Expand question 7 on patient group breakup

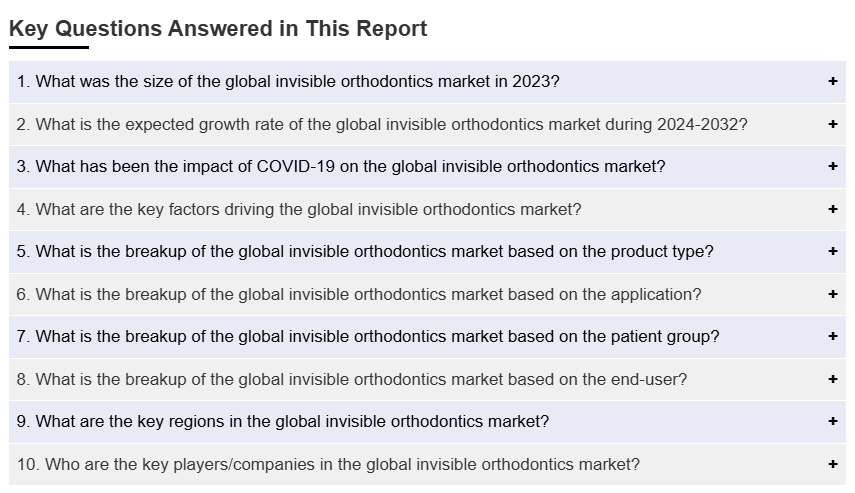[x=368, y=337]
